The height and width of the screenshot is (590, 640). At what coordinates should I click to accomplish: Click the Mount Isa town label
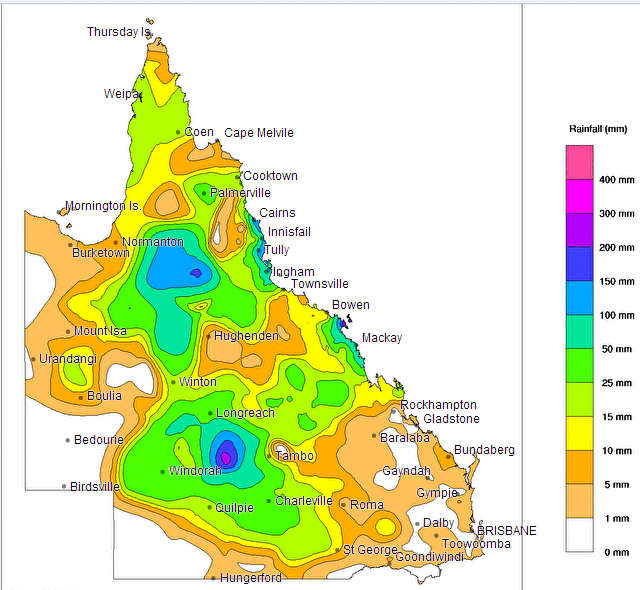[x=100, y=331]
